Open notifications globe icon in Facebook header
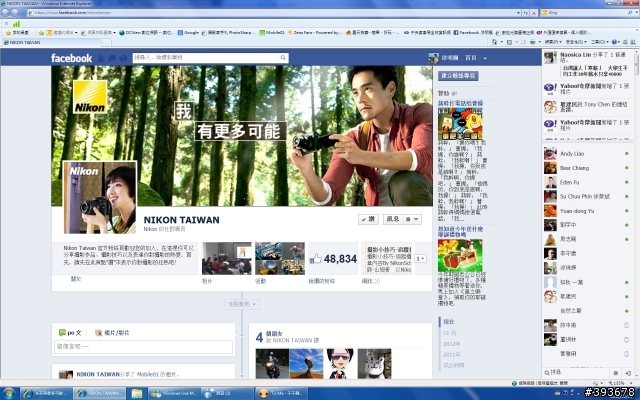The height and width of the screenshot is (400, 640). [x=123, y=58]
